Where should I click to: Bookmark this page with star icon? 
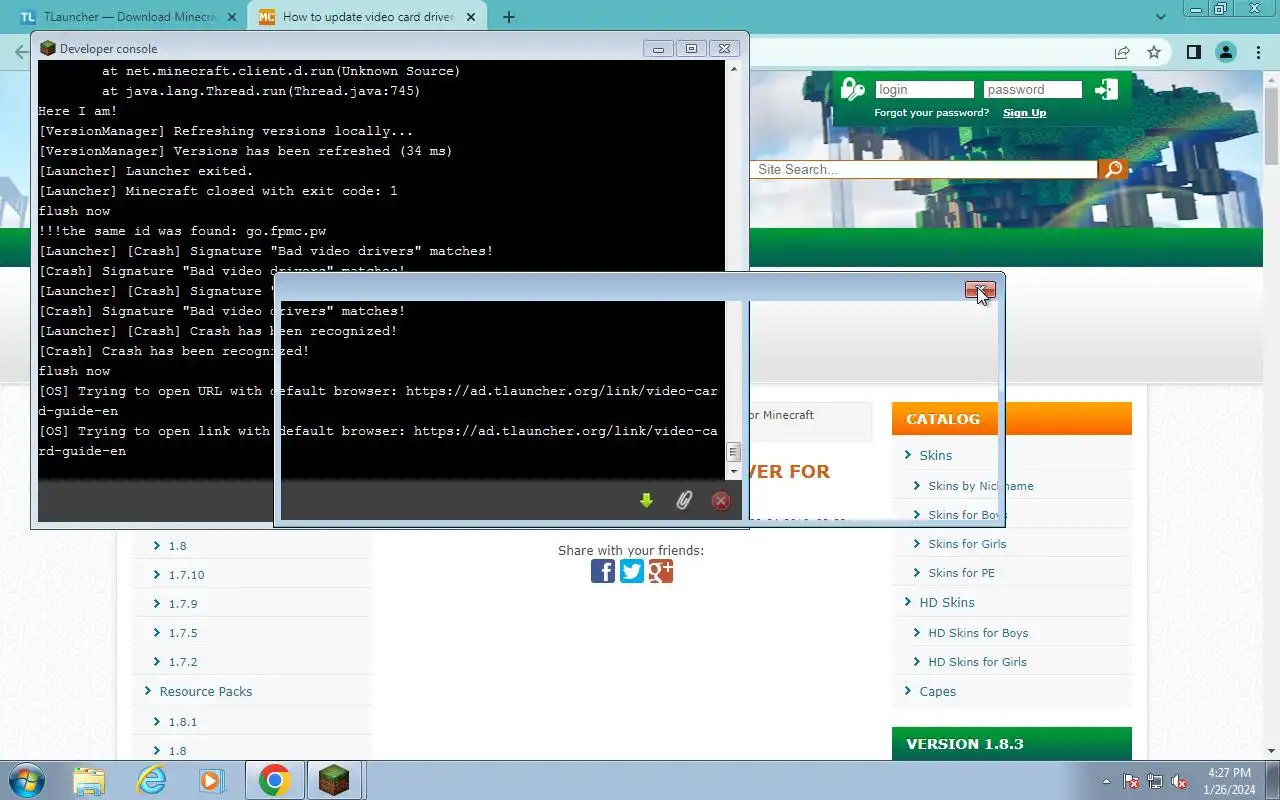click(1154, 52)
